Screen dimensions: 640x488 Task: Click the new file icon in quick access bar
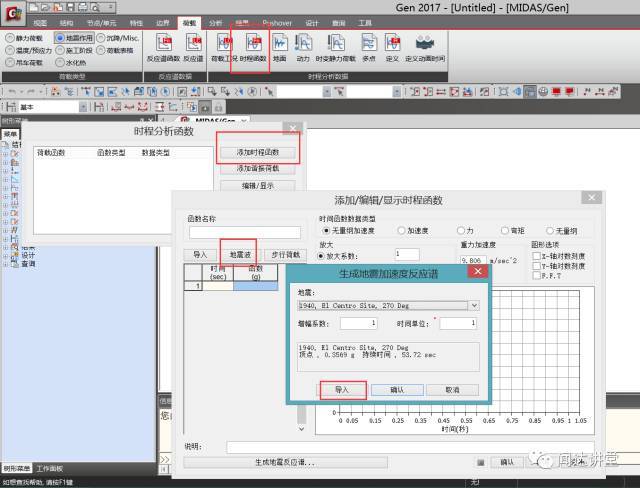click(x=33, y=7)
